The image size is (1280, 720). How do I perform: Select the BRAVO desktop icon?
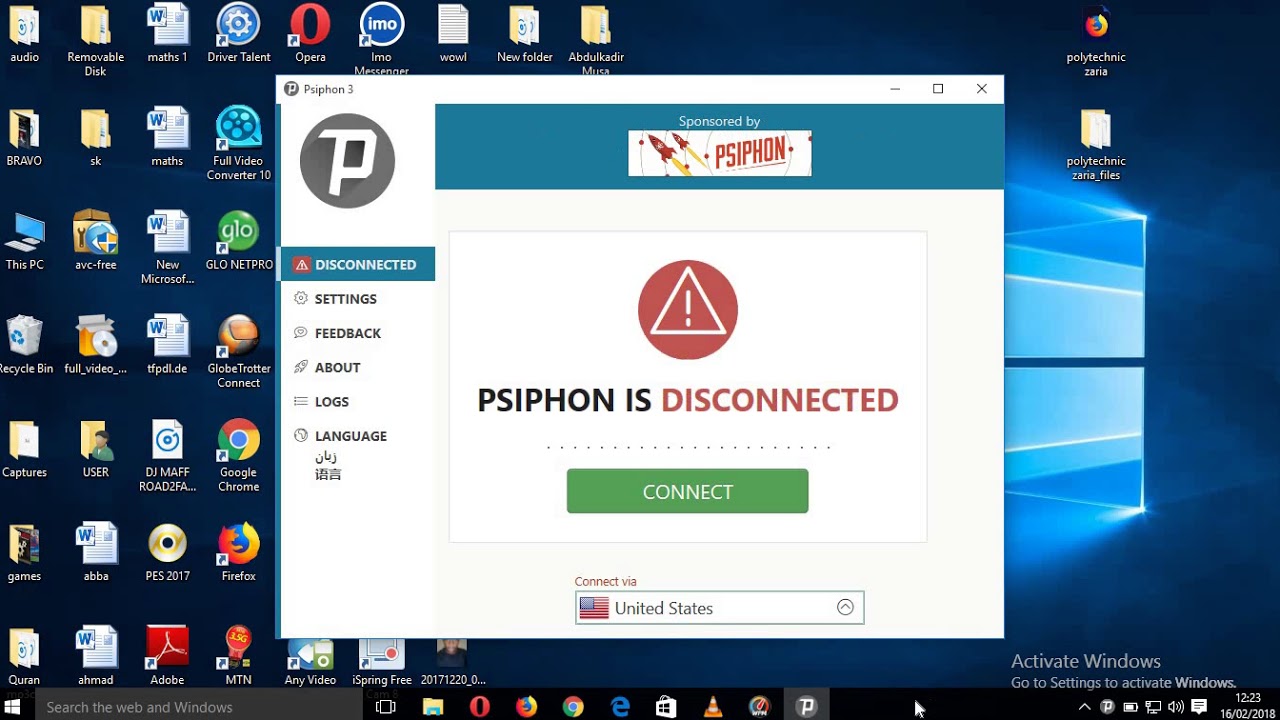coord(24,137)
